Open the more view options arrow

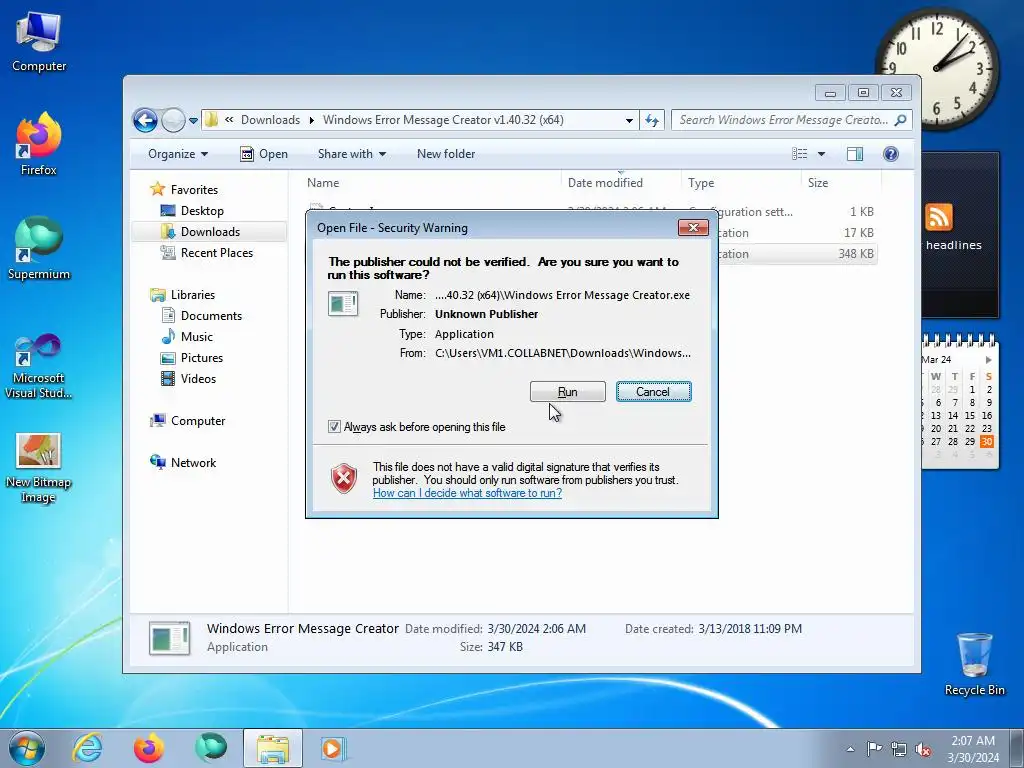tap(822, 154)
